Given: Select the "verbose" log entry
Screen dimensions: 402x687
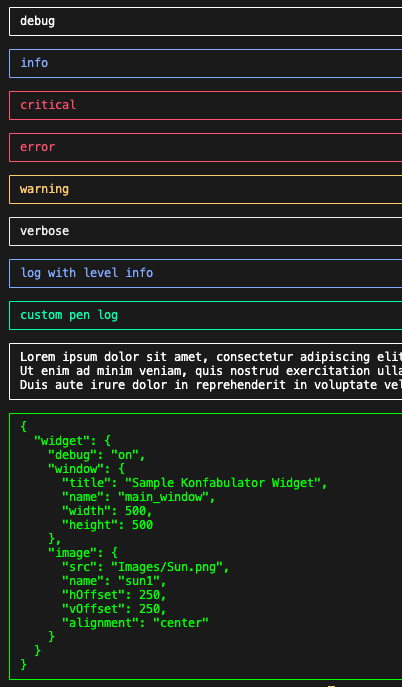Looking at the screenshot, I should coord(205,231).
